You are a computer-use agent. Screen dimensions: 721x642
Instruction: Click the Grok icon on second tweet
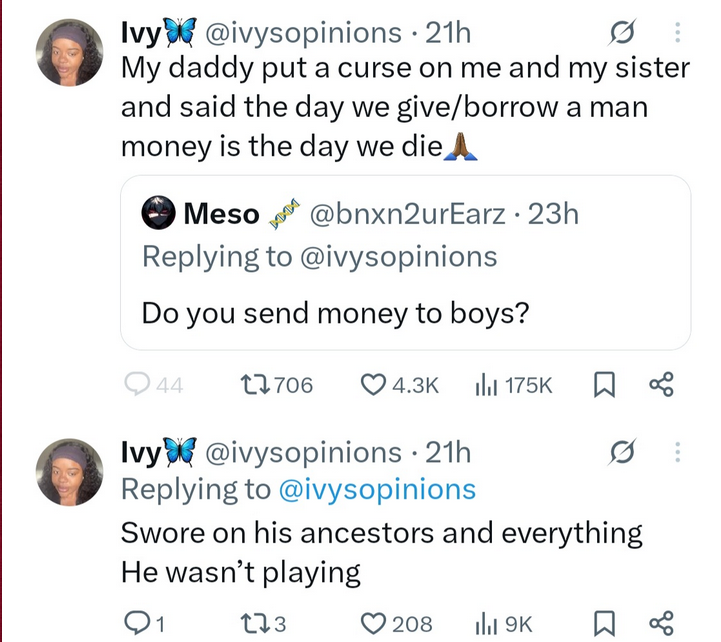(x=619, y=453)
